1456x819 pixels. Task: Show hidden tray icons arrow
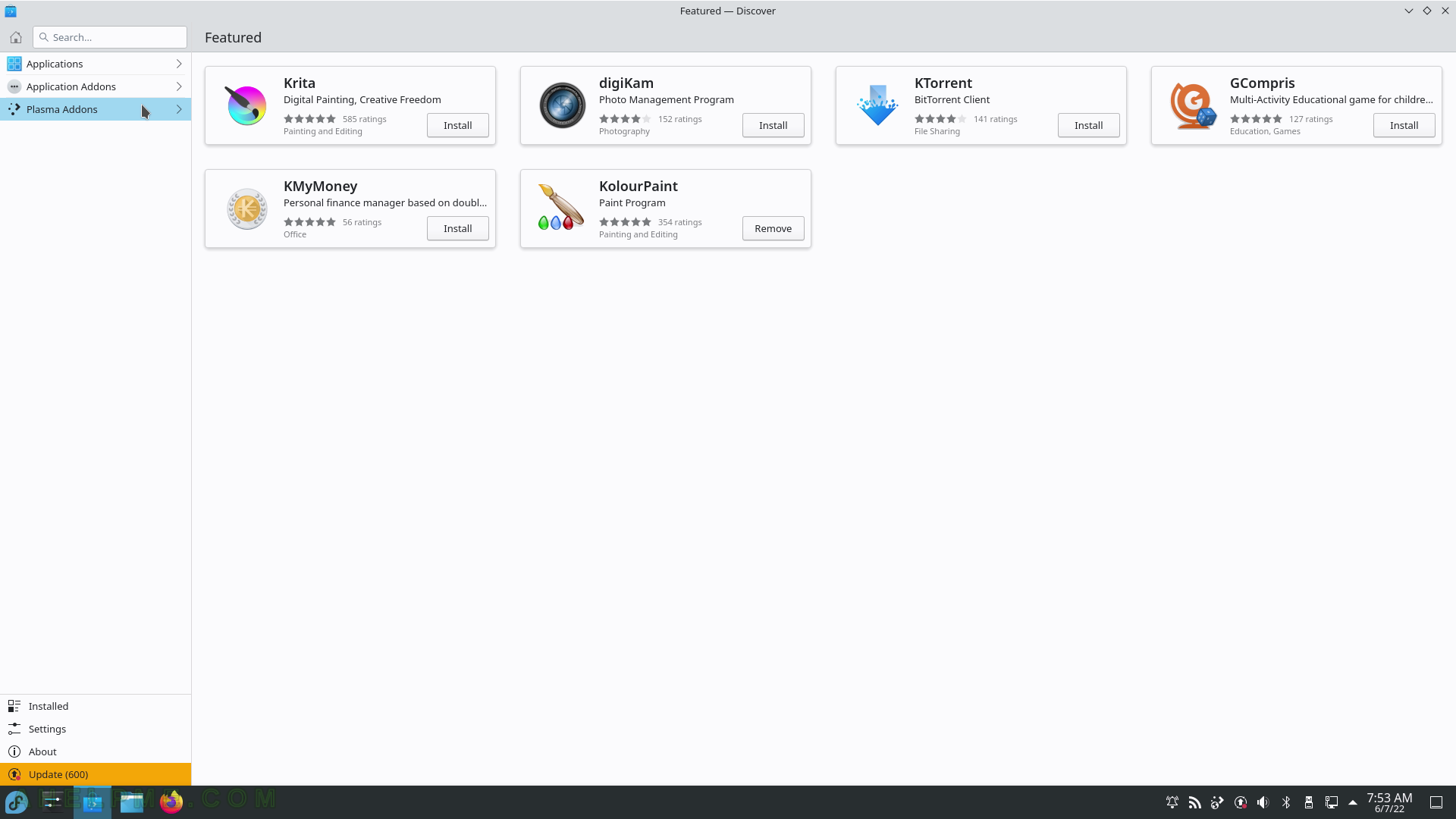[x=1353, y=802]
